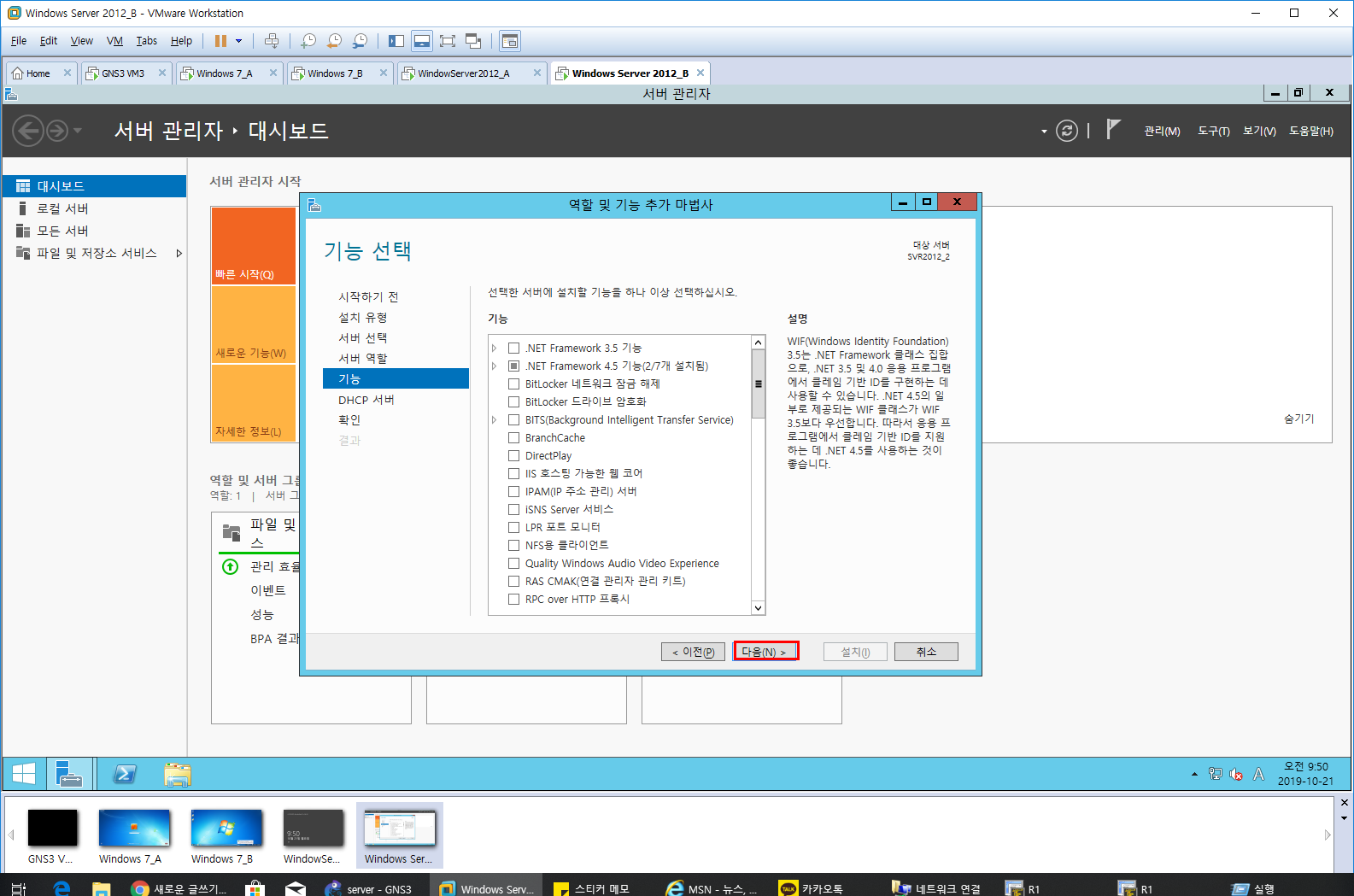Switch to the GNS3 VM3 tab
This screenshot has height=896, width=1354.
point(126,73)
